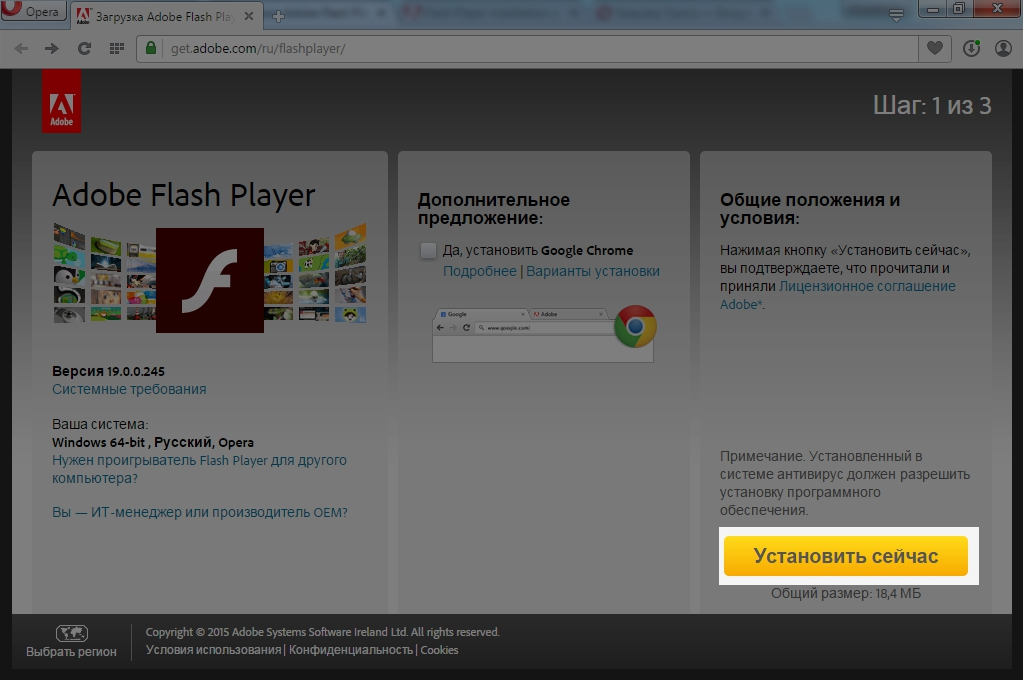
Task: Click the Copyright 2015 Adobe Systems text
Action: coord(322,632)
